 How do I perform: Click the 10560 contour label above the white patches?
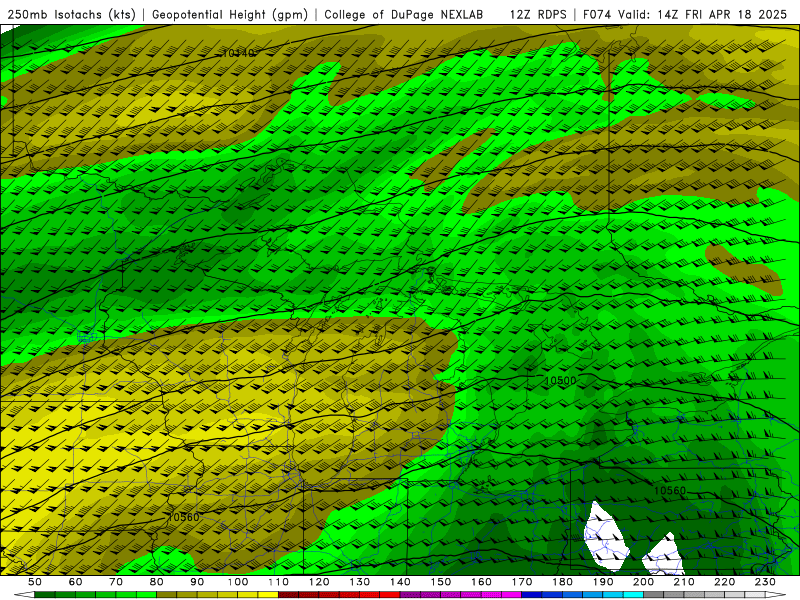click(670, 491)
